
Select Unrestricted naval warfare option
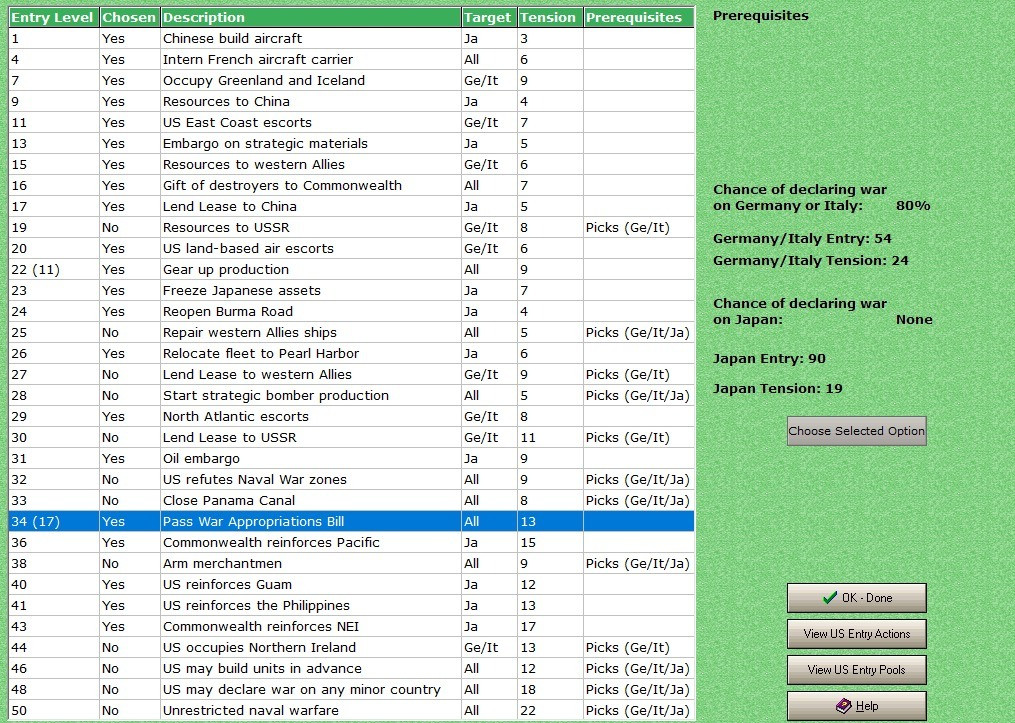(x=351, y=710)
